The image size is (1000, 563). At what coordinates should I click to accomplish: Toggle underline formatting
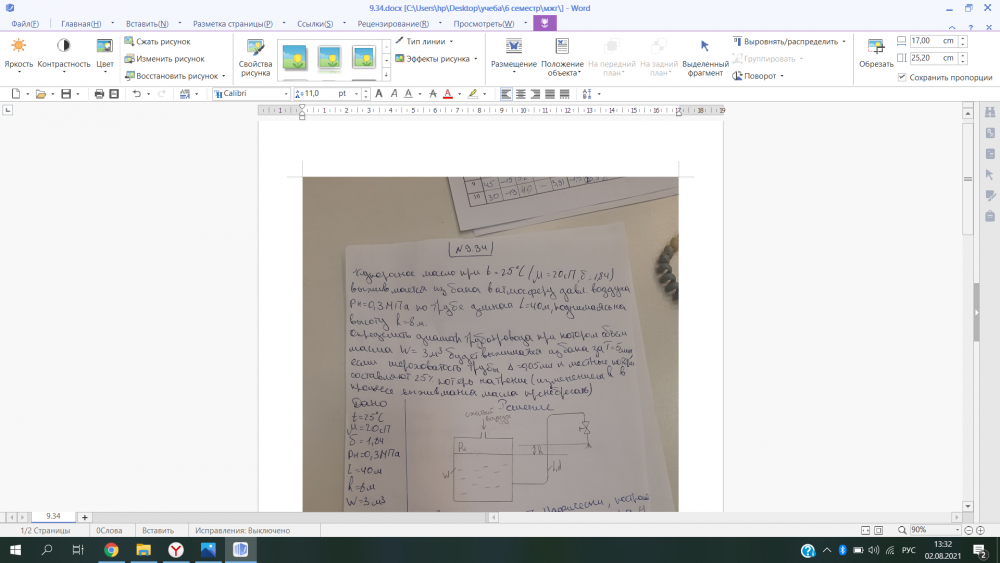coord(408,94)
